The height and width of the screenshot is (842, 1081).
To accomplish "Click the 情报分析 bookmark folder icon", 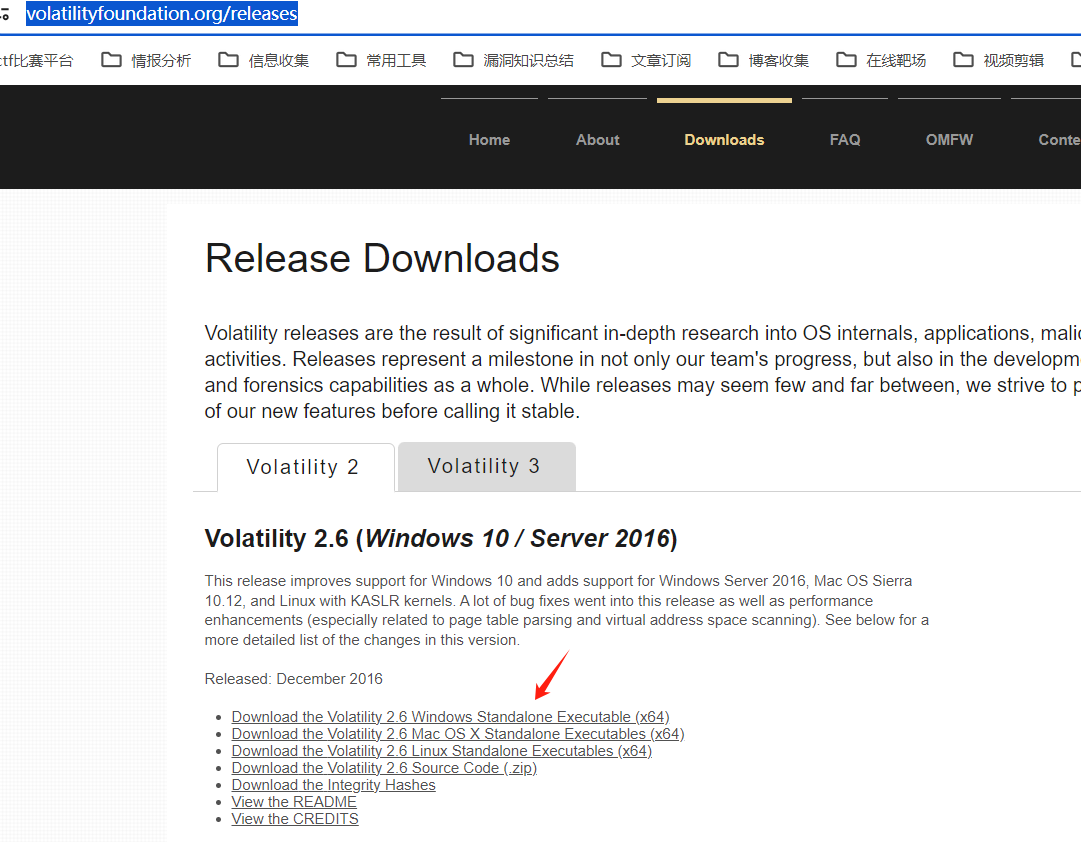I will [x=110, y=59].
